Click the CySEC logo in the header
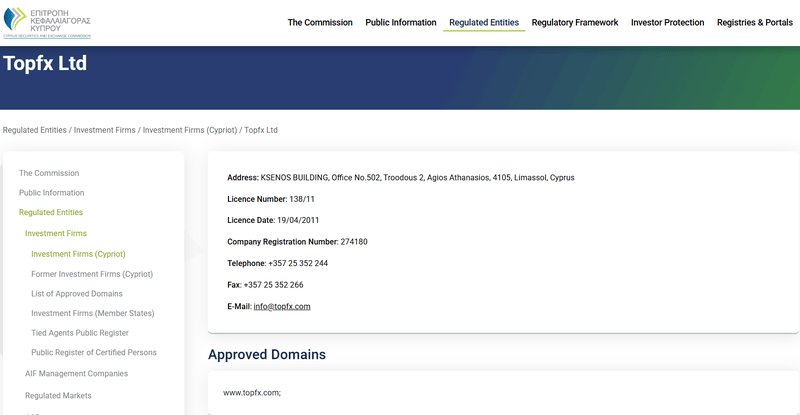 click(x=47, y=22)
